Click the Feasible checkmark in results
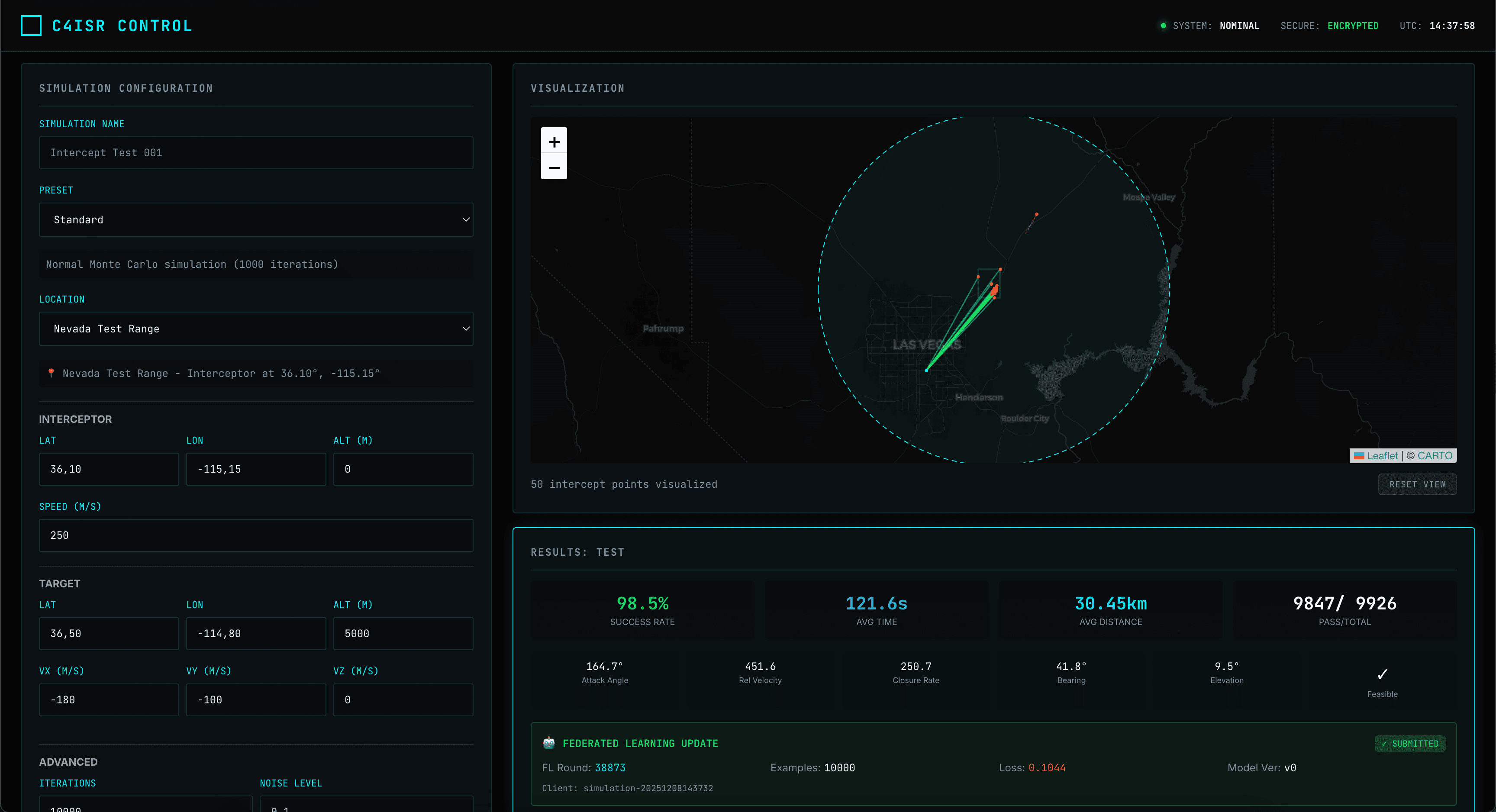 [1382, 674]
